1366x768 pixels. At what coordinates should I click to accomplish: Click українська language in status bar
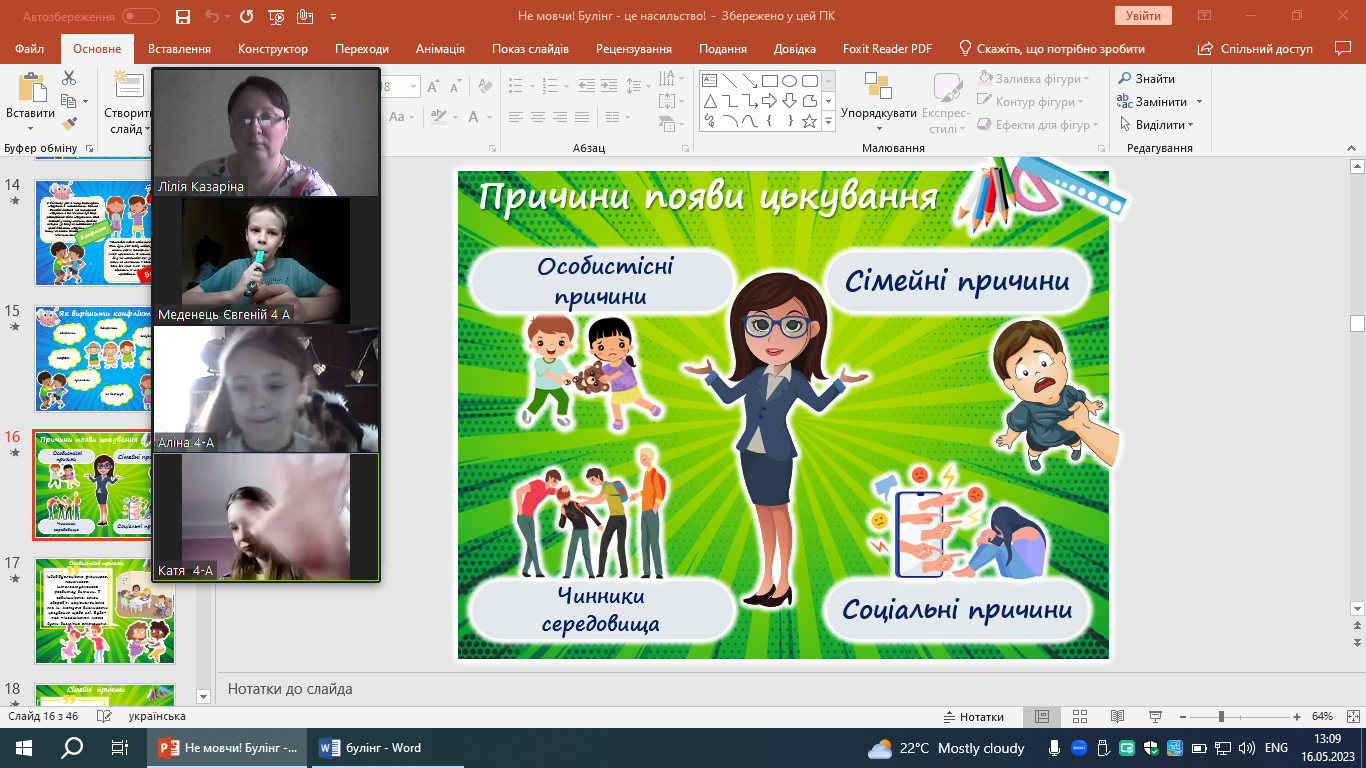click(157, 717)
